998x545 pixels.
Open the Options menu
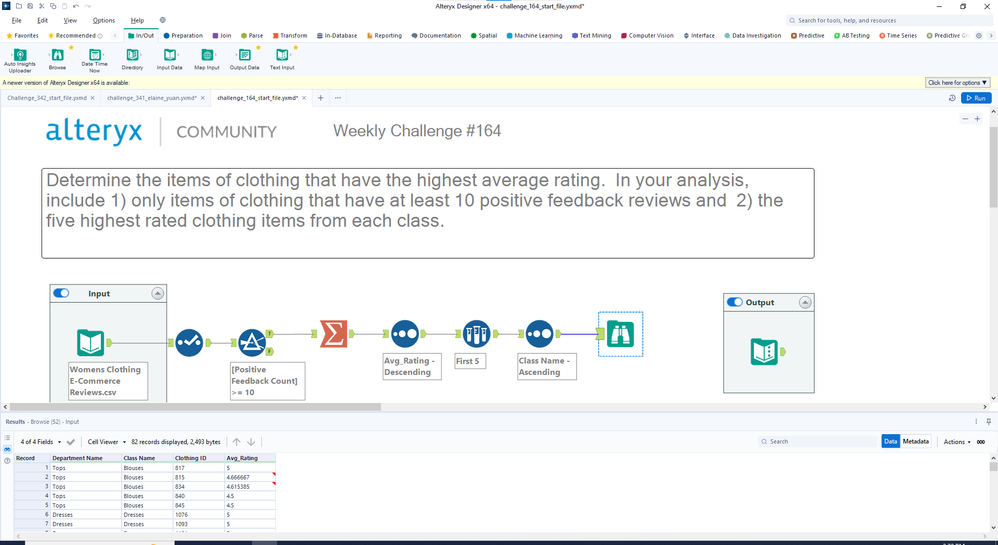pos(104,20)
